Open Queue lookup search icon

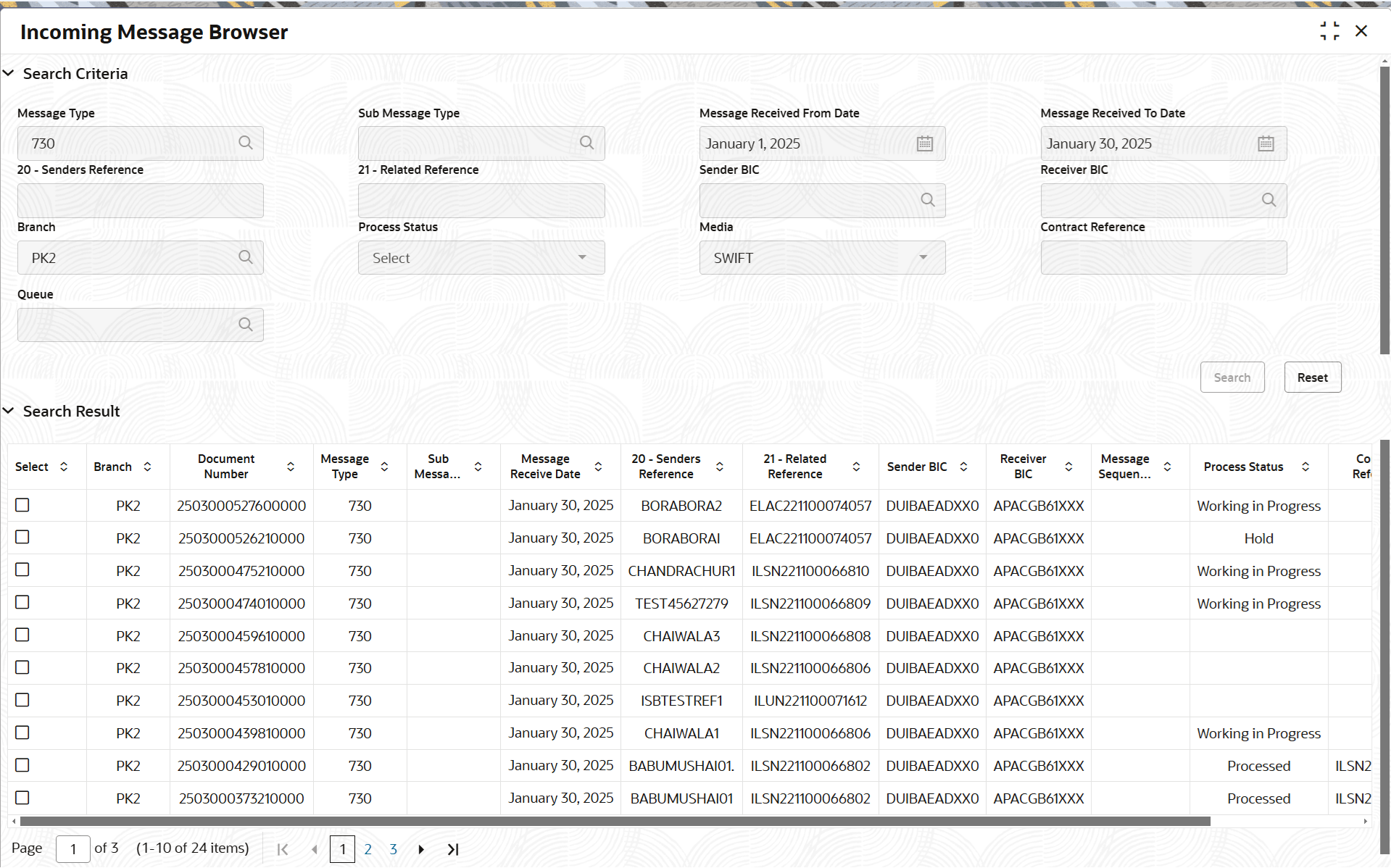[246, 325]
